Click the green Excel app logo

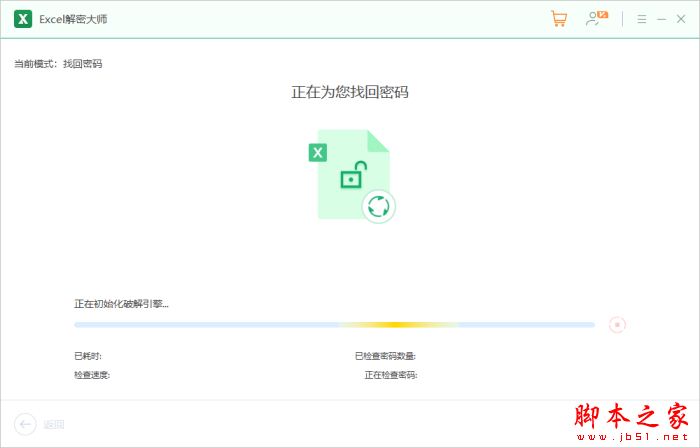pyautogui.click(x=23, y=19)
